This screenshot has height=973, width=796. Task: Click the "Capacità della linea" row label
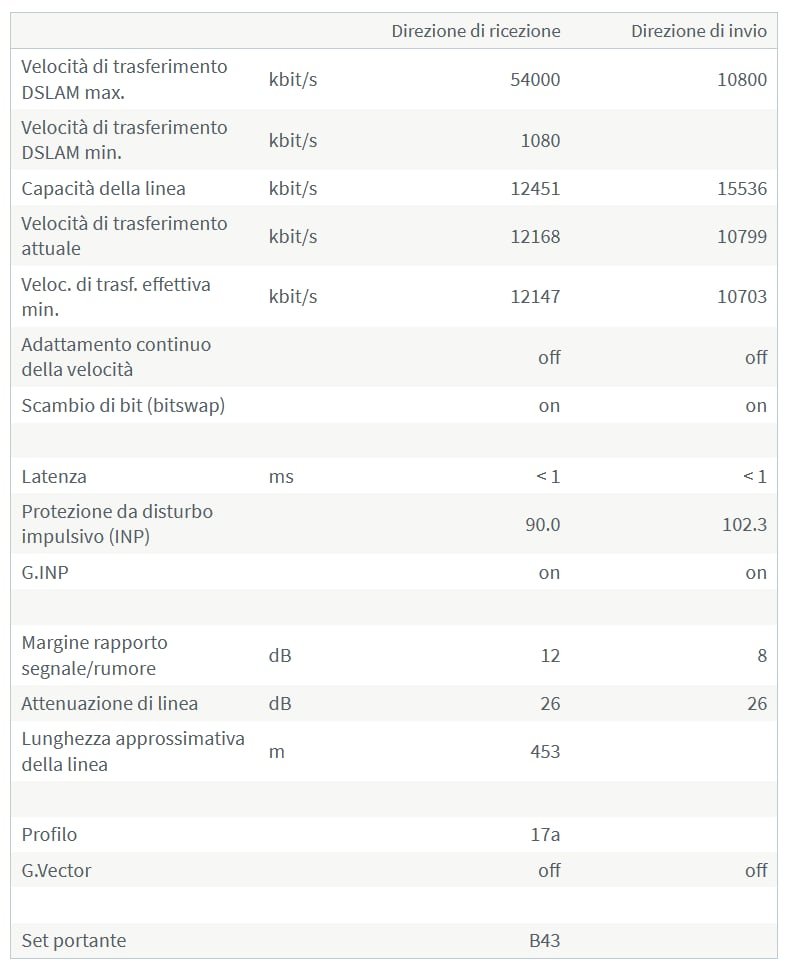103,188
